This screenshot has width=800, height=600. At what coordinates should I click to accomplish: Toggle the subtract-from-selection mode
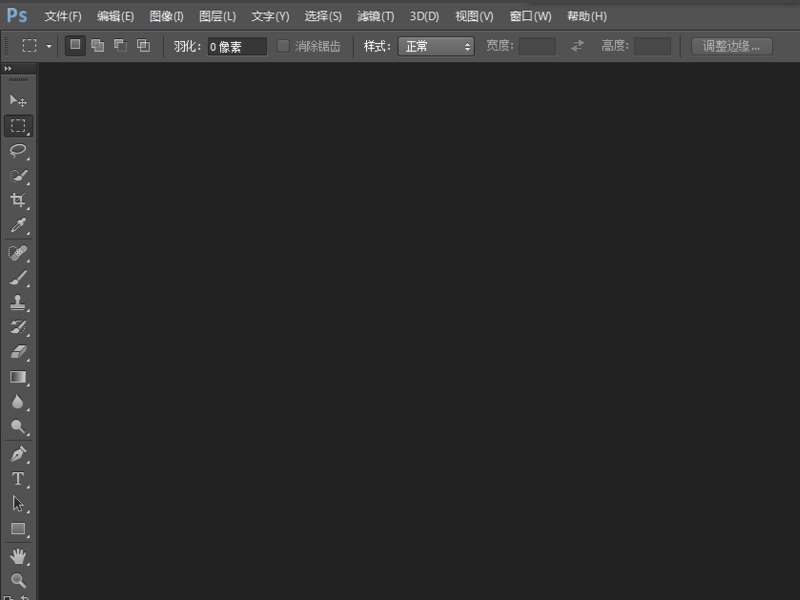(120, 45)
